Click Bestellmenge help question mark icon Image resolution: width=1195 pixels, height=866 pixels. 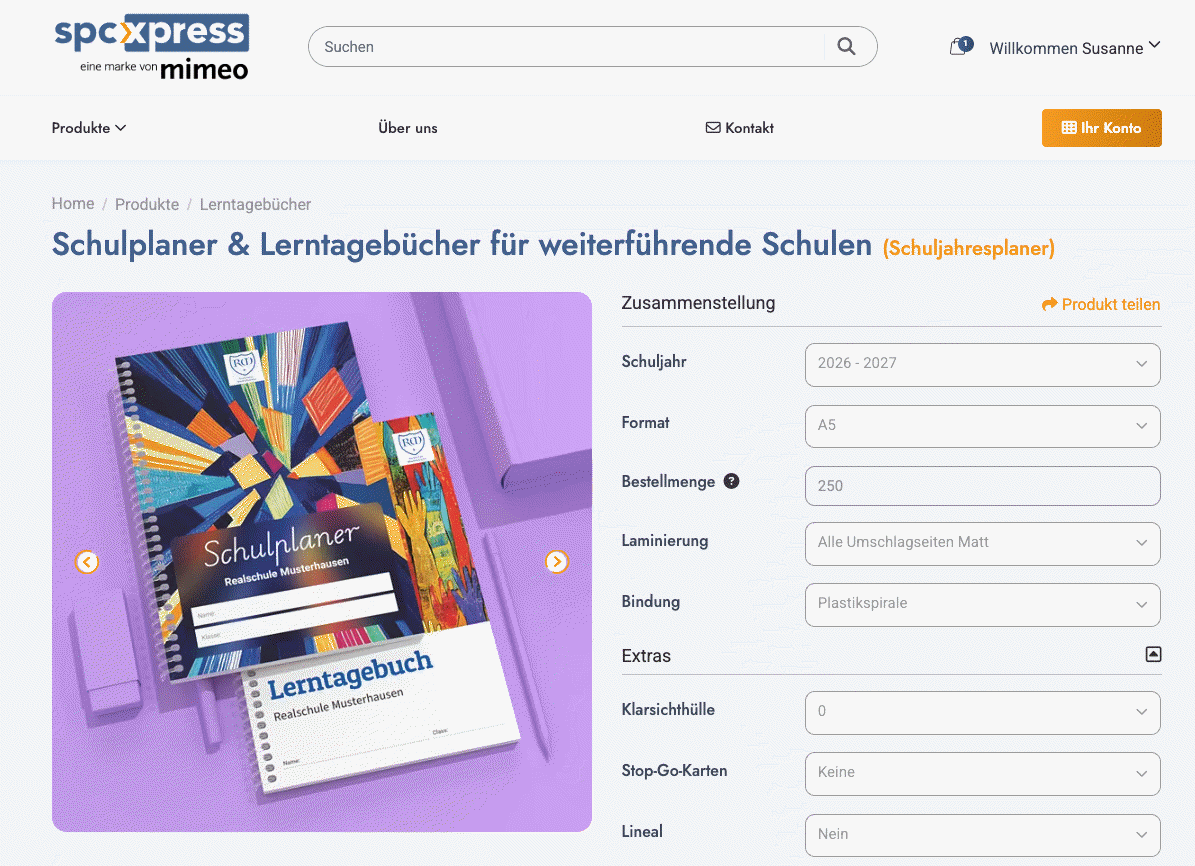pos(731,481)
